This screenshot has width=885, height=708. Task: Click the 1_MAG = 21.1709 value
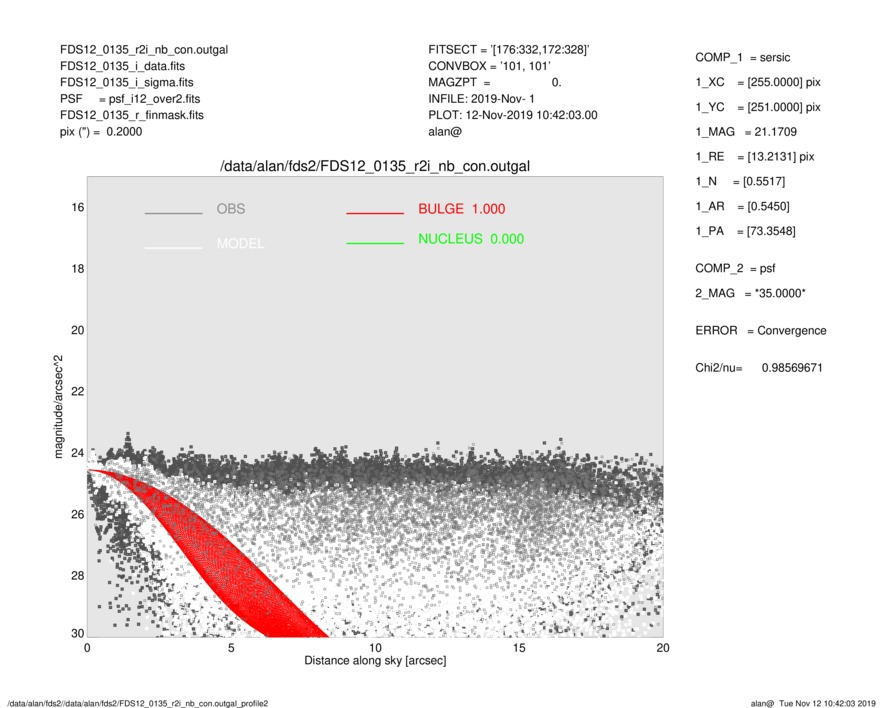[x=746, y=132]
